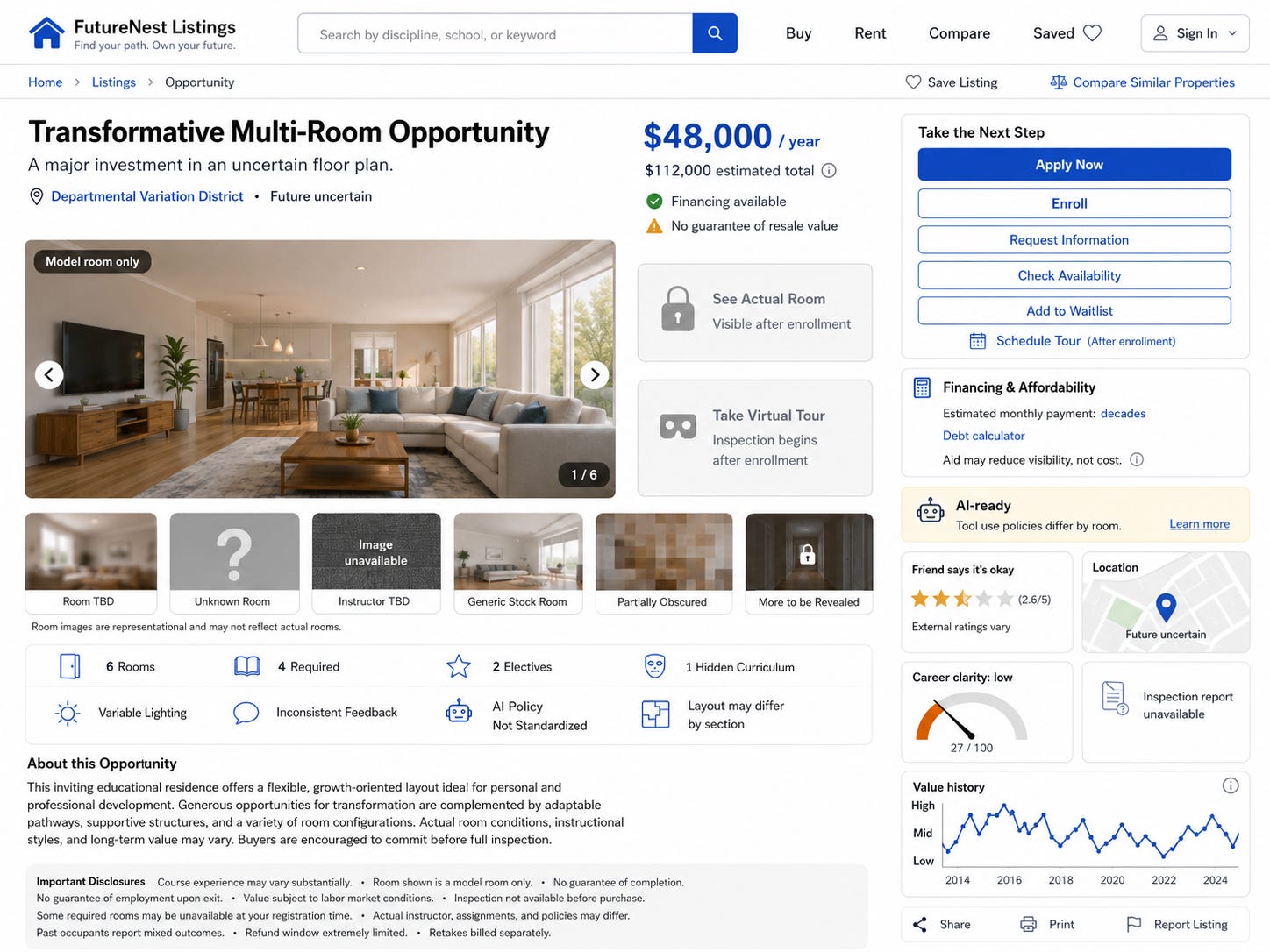Go to Listings breadcrumb
Screen dimensions: 1270x952
coord(114,82)
